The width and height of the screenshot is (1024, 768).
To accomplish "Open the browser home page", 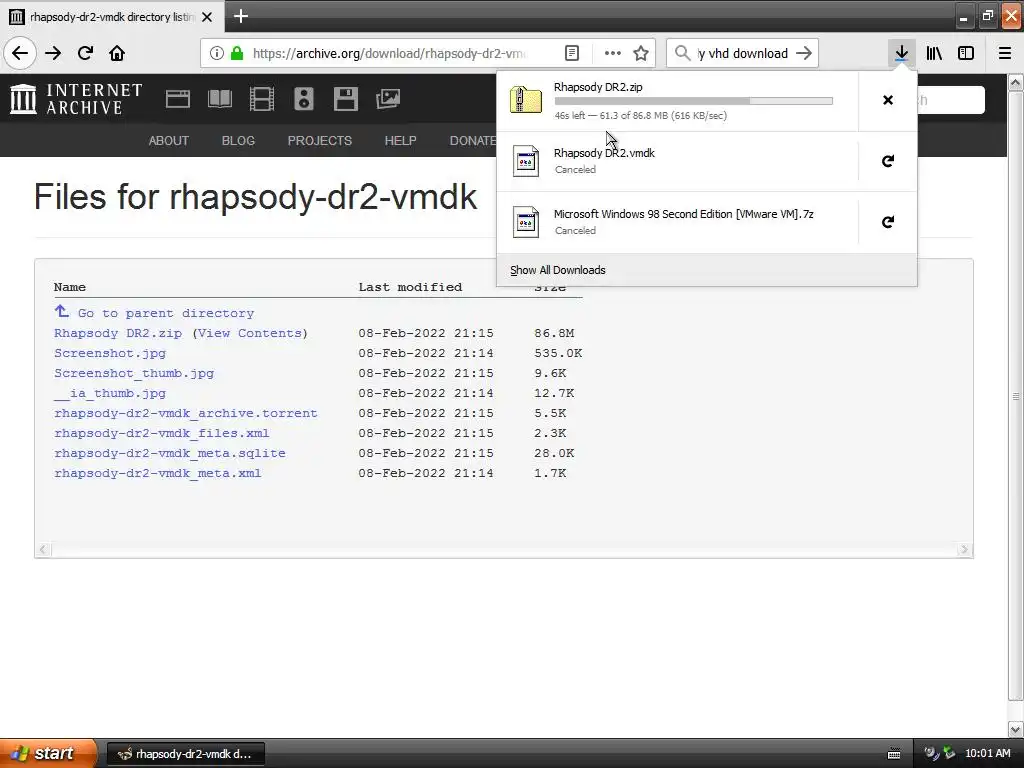I will (x=117, y=53).
